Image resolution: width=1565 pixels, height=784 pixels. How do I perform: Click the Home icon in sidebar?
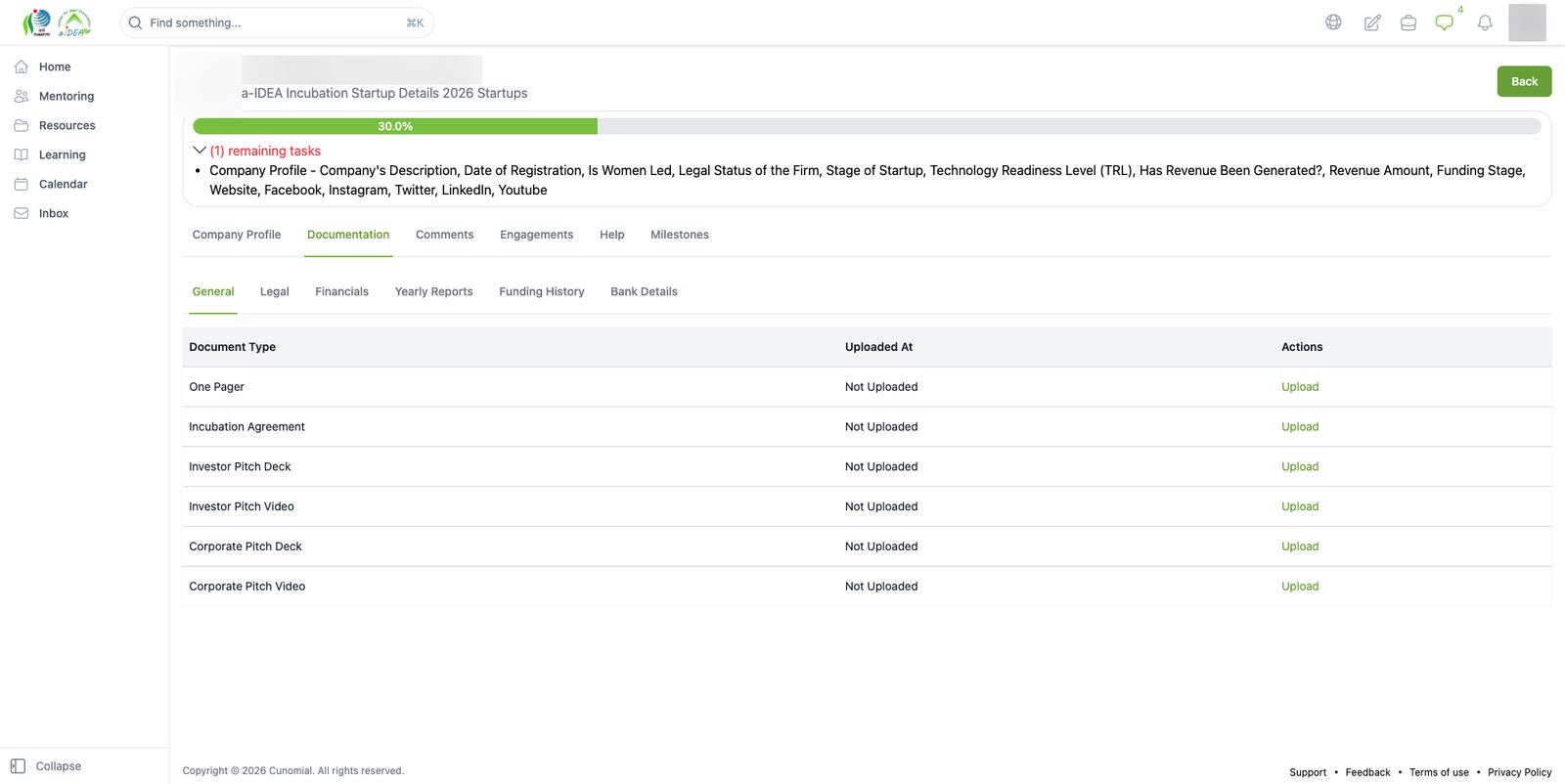(22, 66)
